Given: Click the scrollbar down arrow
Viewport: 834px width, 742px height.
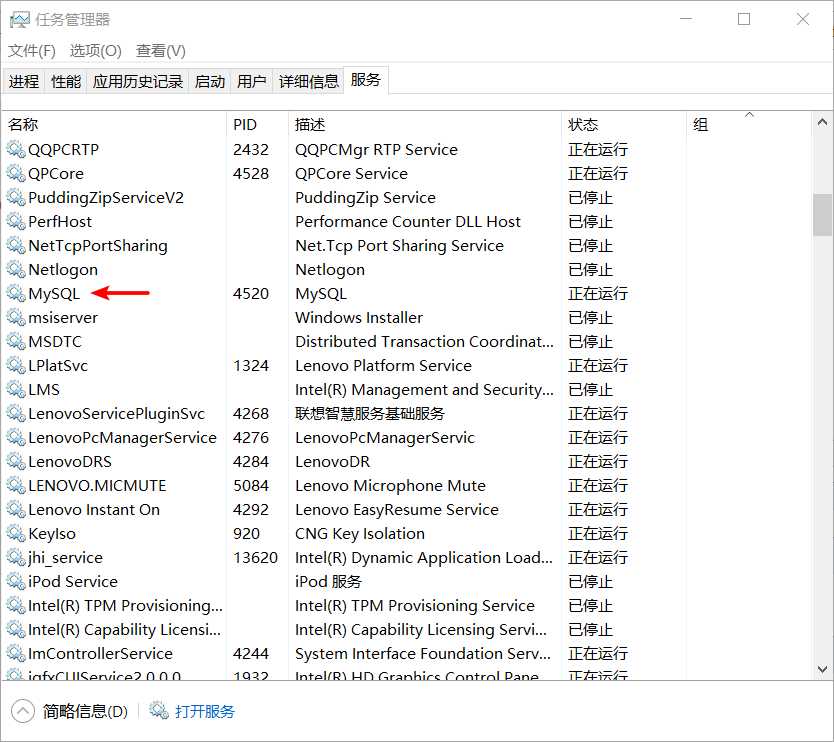Looking at the screenshot, I should click(822, 669).
